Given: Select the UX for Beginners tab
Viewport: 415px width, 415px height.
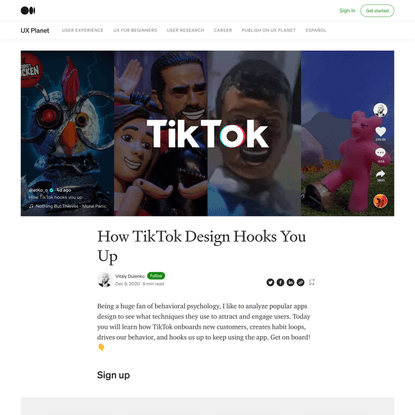Looking at the screenshot, I should tap(135, 30).
